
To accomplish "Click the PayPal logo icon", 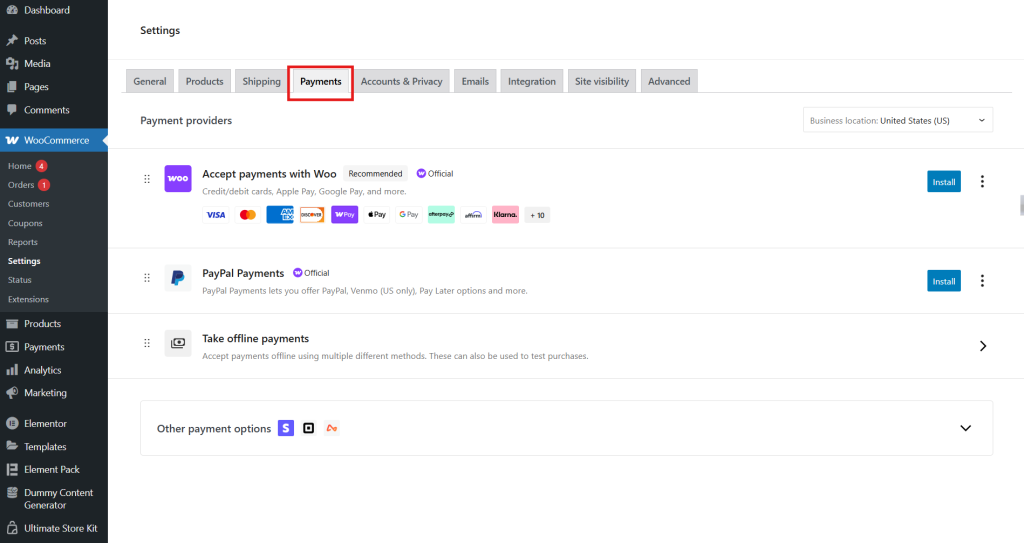I will tap(178, 278).
